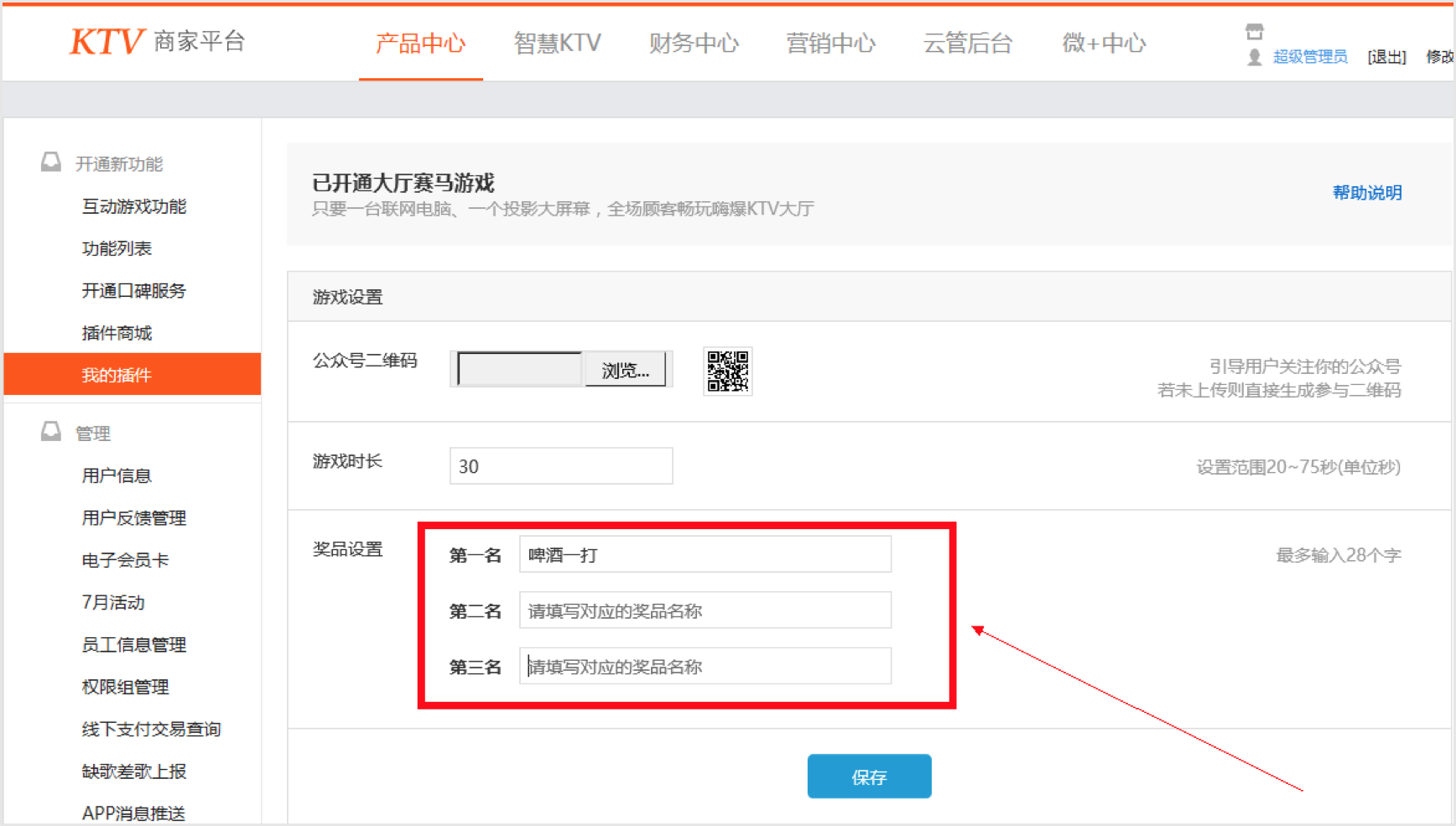Screen dimensions: 1456x826
Task: Open APP消息推送 sidebar item
Action: click(133, 813)
